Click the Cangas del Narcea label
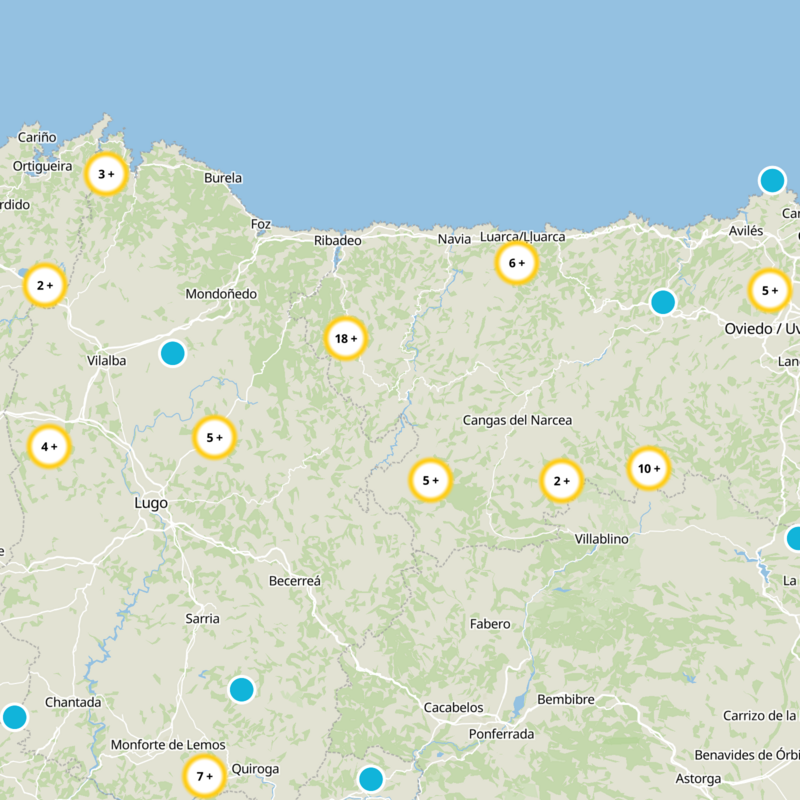The height and width of the screenshot is (800, 800). pos(517,420)
